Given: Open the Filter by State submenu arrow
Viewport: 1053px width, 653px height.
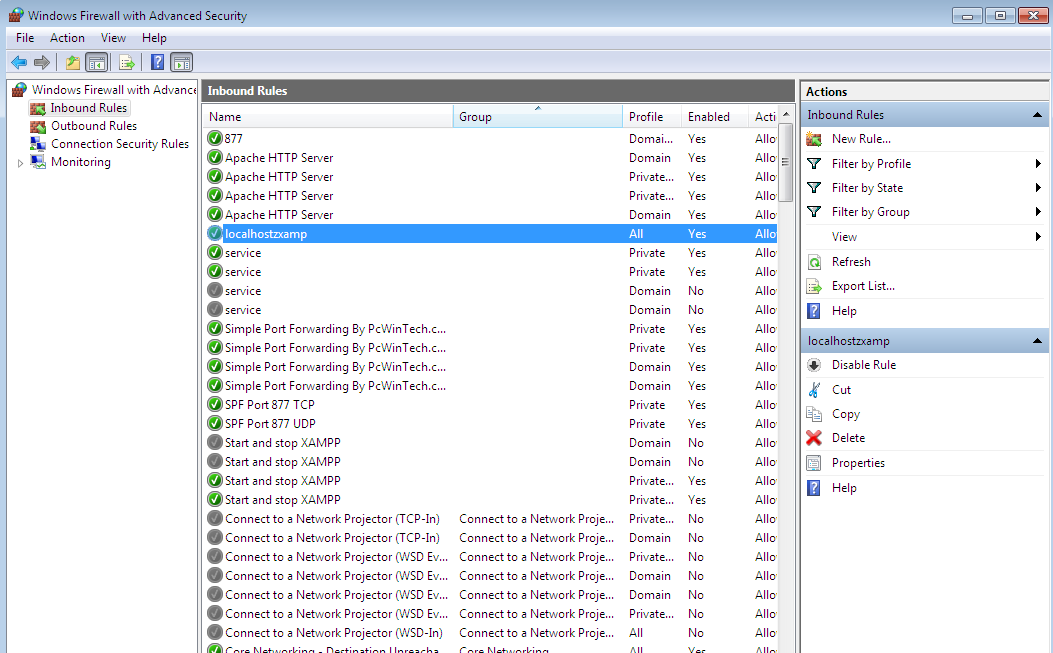Looking at the screenshot, I should 1038,187.
